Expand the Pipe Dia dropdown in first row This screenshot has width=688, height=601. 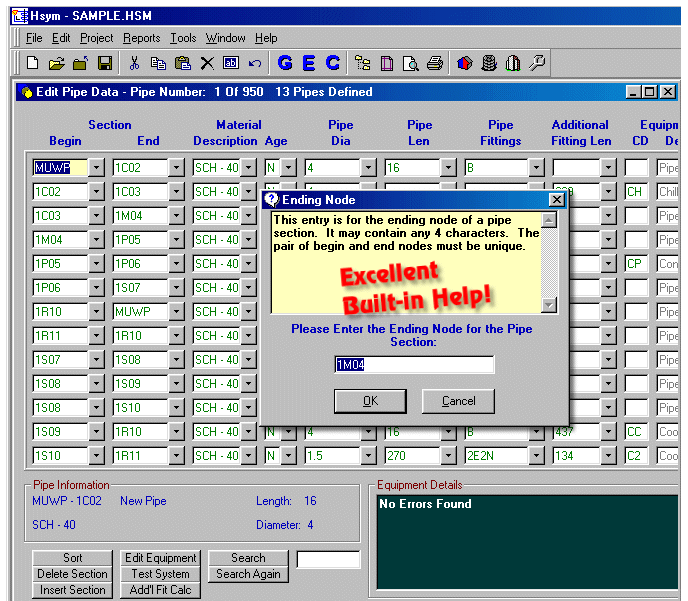tap(368, 168)
